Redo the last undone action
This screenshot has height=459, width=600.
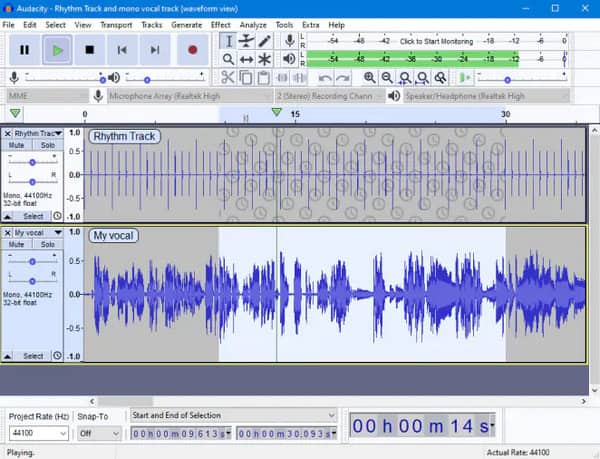click(x=343, y=78)
